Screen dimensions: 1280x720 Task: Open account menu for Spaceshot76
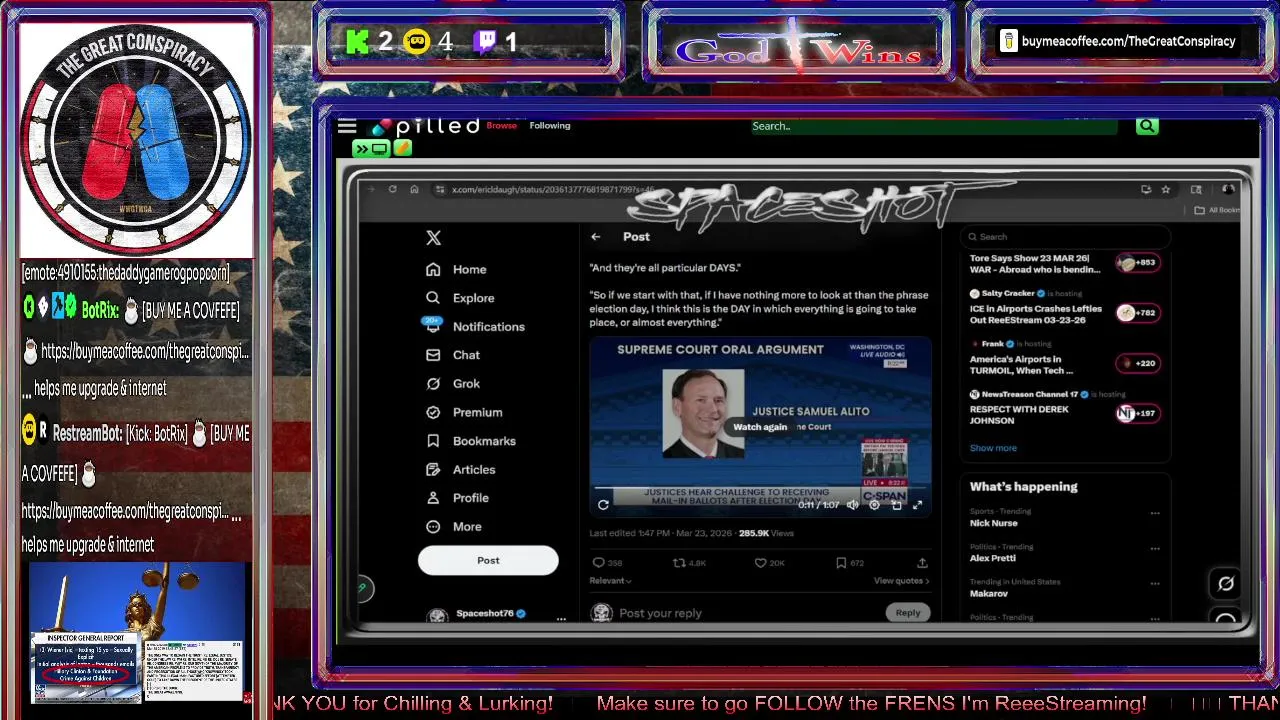click(x=561, y=619)
